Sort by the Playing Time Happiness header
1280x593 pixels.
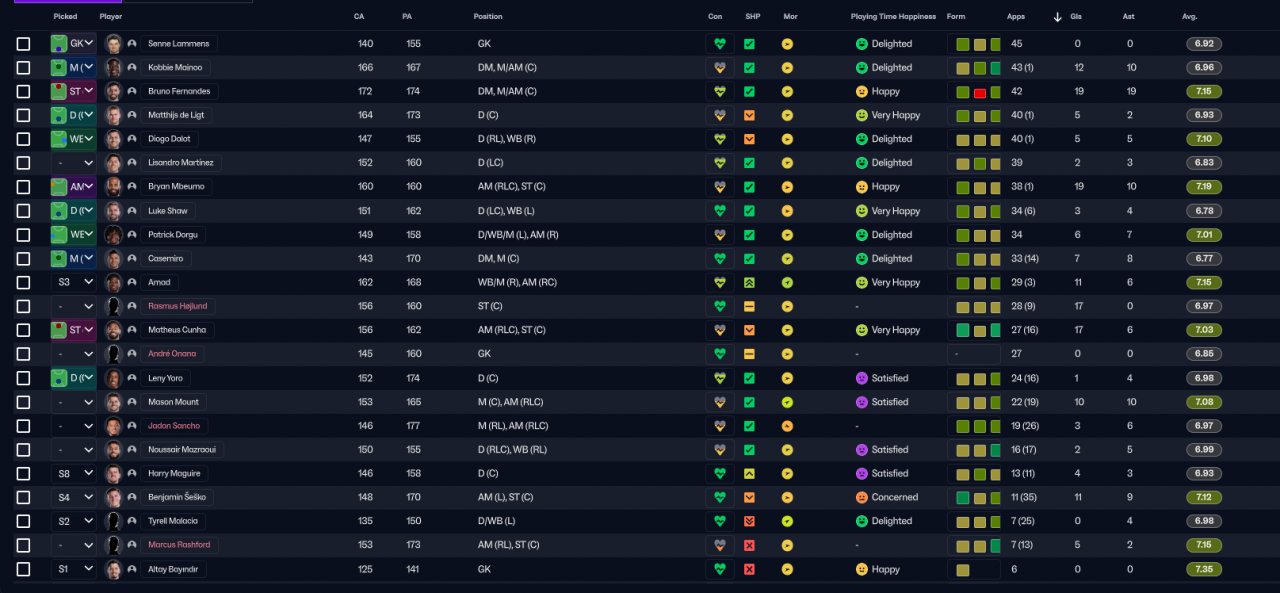893,17
